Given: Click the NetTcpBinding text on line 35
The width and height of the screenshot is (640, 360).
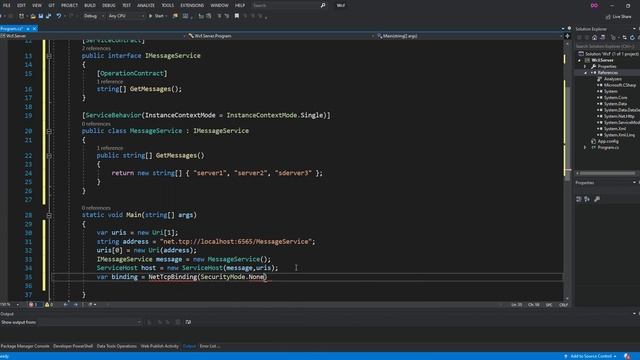Looking at the screenshot, I should pos(173,277).
